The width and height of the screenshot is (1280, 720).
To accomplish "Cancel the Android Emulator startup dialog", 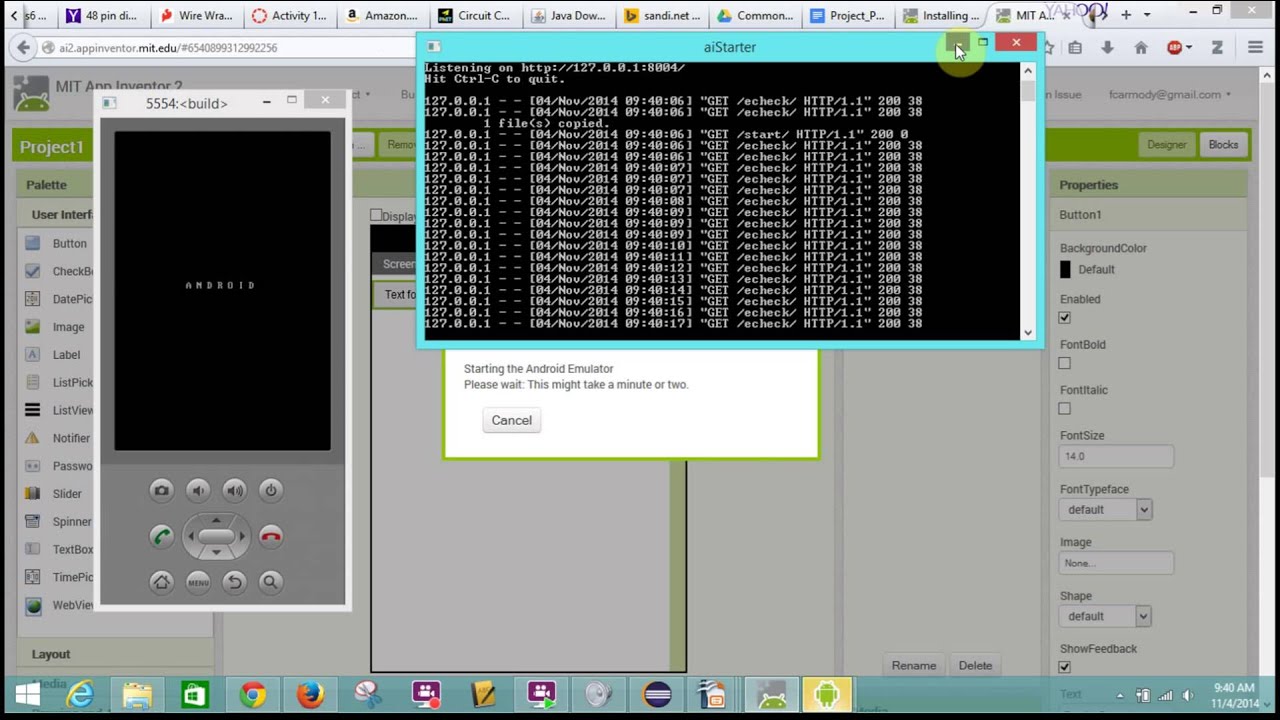I will pos(511,420).
